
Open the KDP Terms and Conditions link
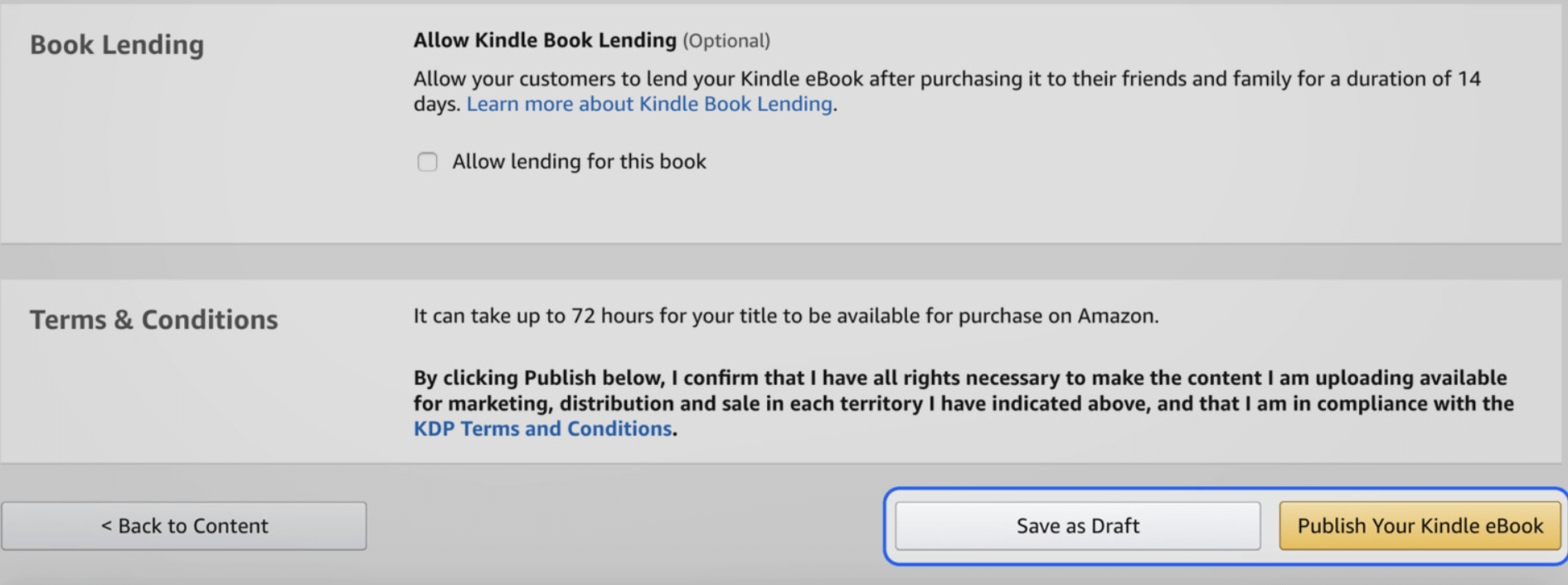click(x=541, y=428)
